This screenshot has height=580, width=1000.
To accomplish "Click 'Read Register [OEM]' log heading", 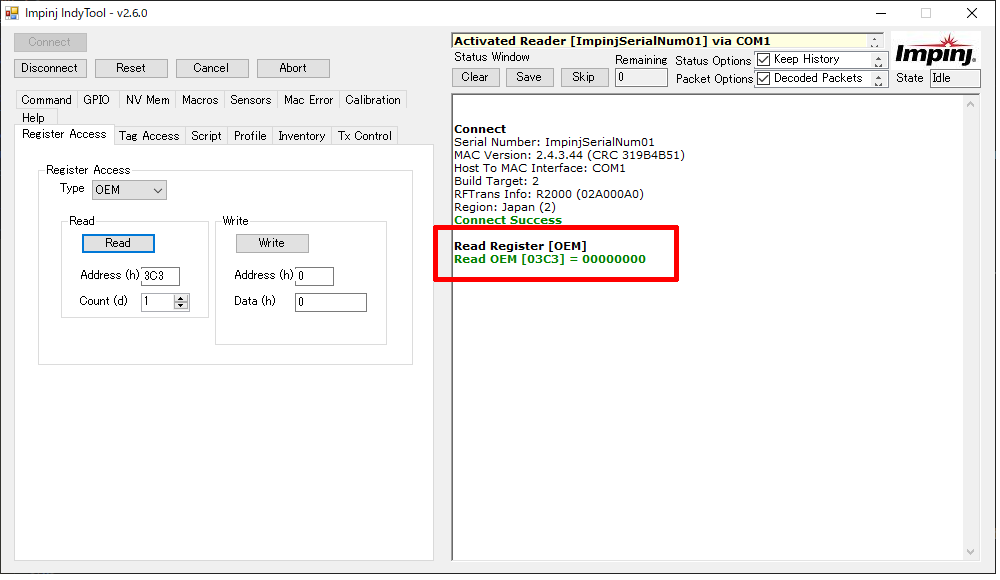I will [x=520, y=247].
